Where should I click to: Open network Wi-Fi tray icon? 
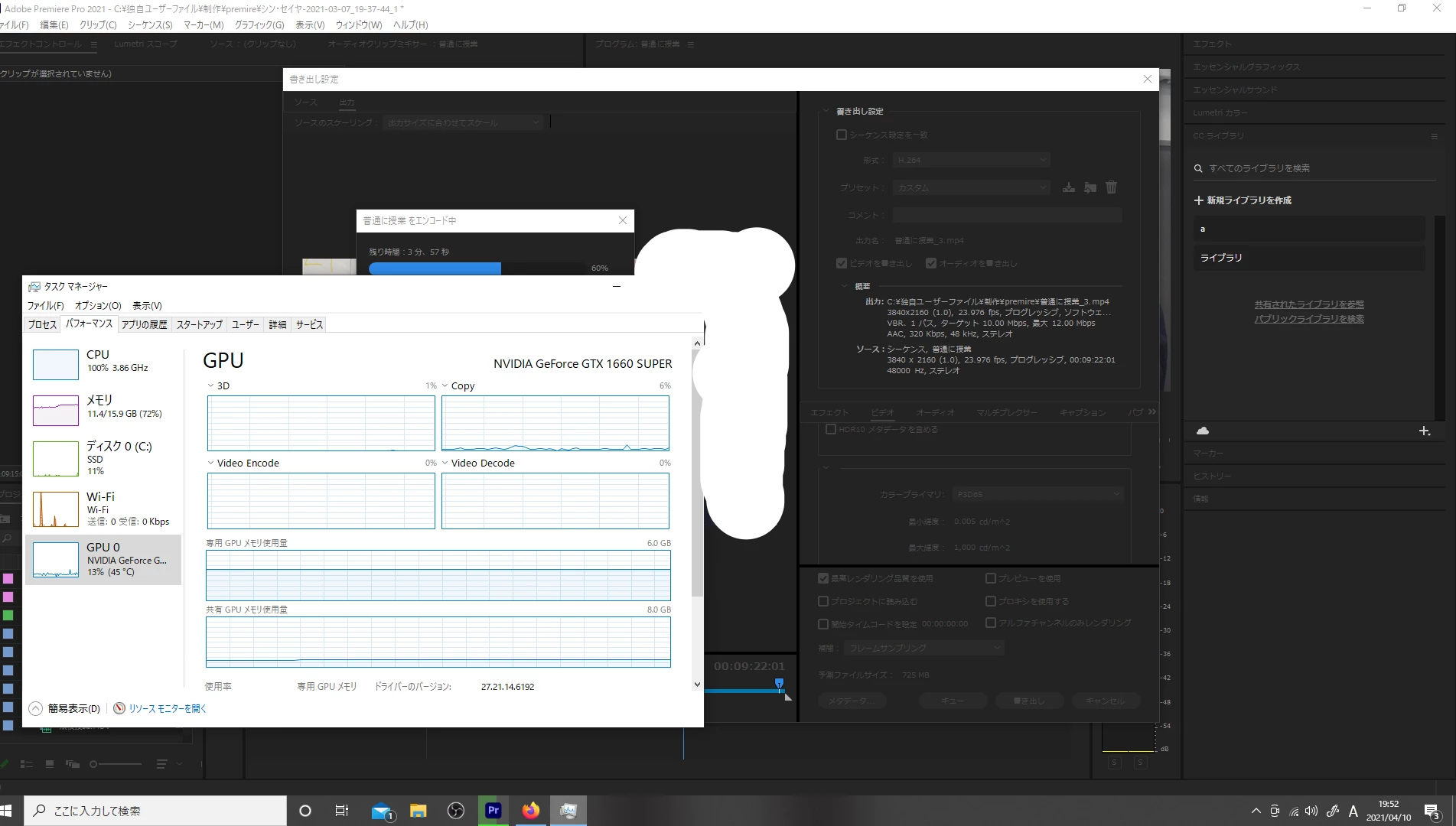tap(1294, 811)
